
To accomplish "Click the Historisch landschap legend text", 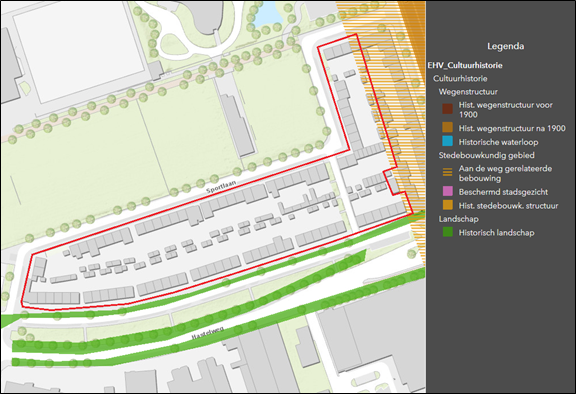I will pos(496,232).
